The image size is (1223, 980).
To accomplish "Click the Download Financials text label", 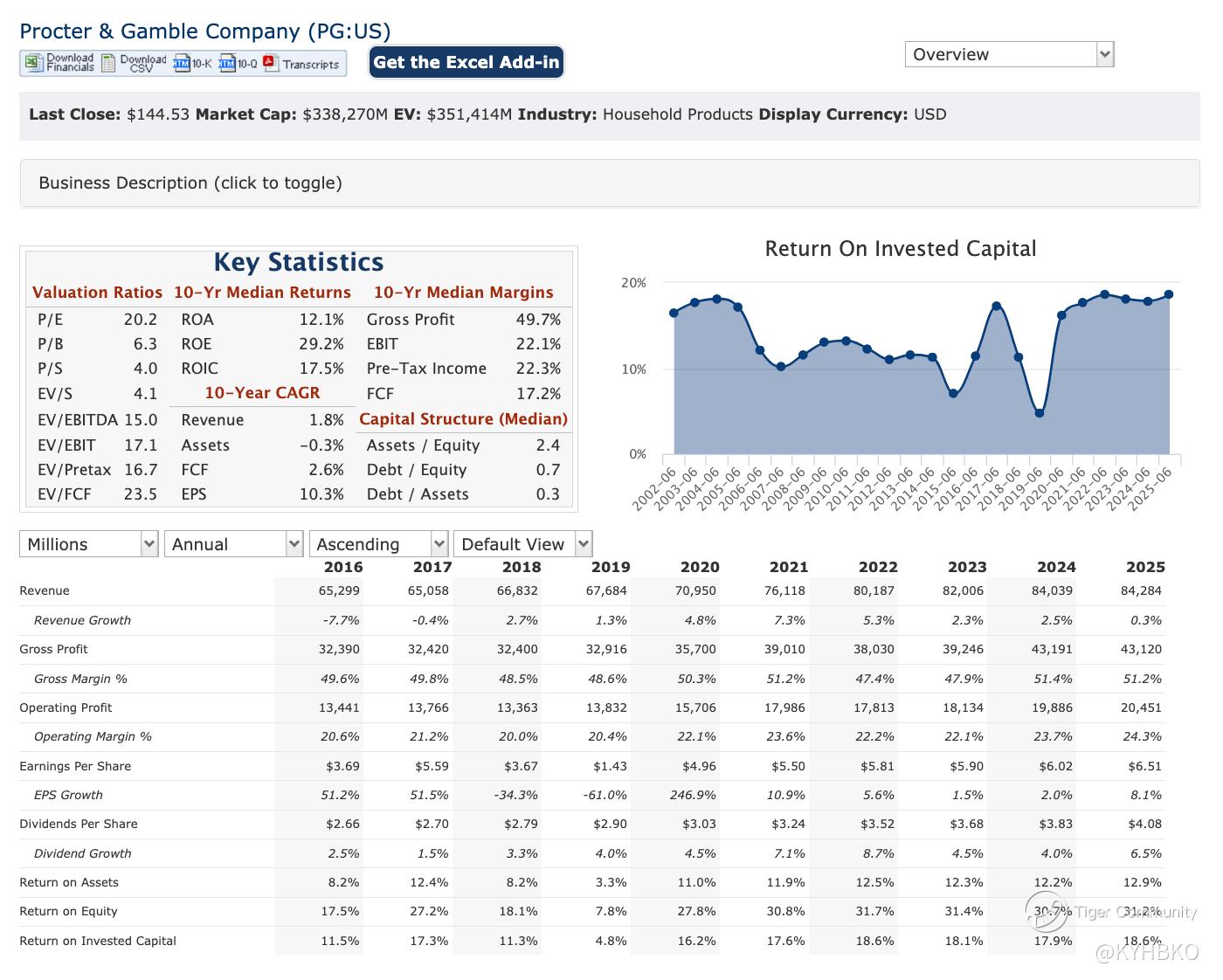I will point(70,63).
